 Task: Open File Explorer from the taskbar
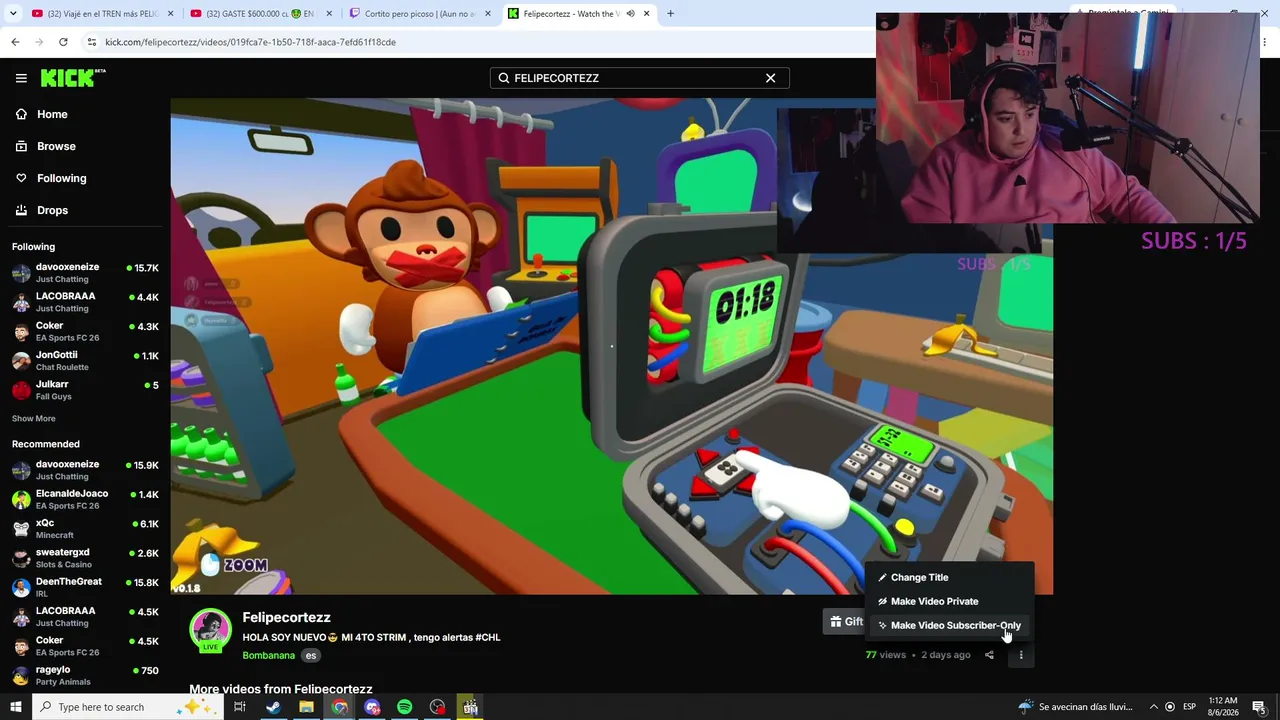click(306, 707)
